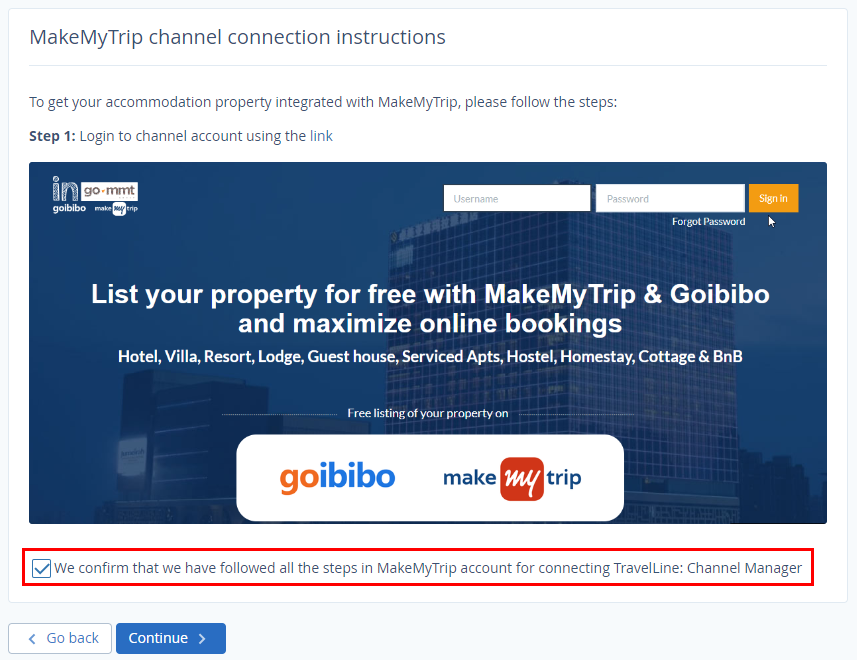Click the small goibibo text under logo
The image size is (857, 660).
[69, 208]
